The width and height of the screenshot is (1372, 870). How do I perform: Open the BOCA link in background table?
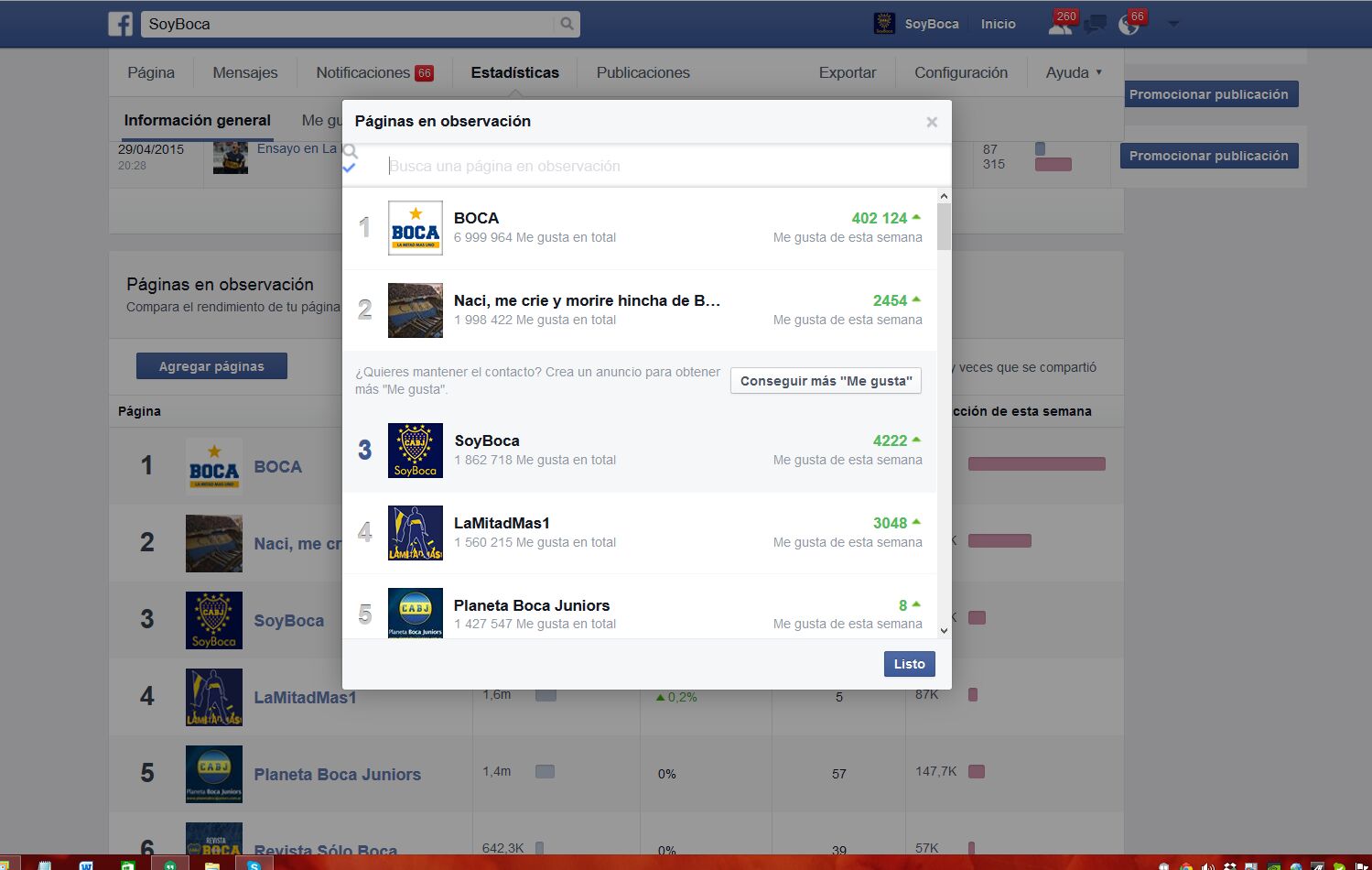pyautogui.click(x=277, y=467)
